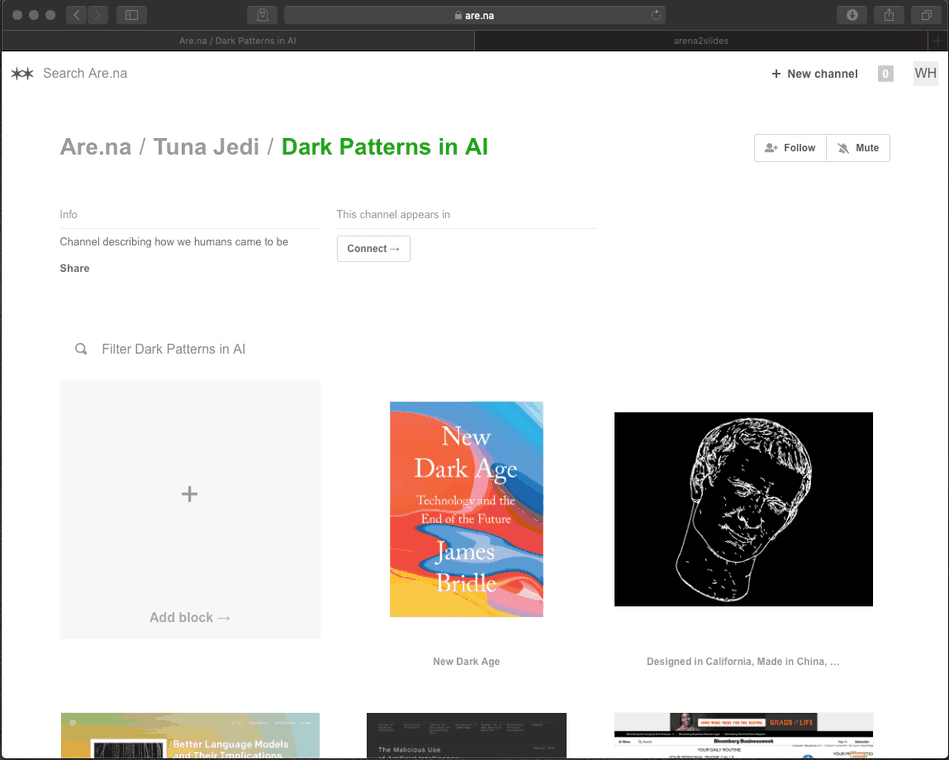Show Safari downloads

click(x=852, y=15)
